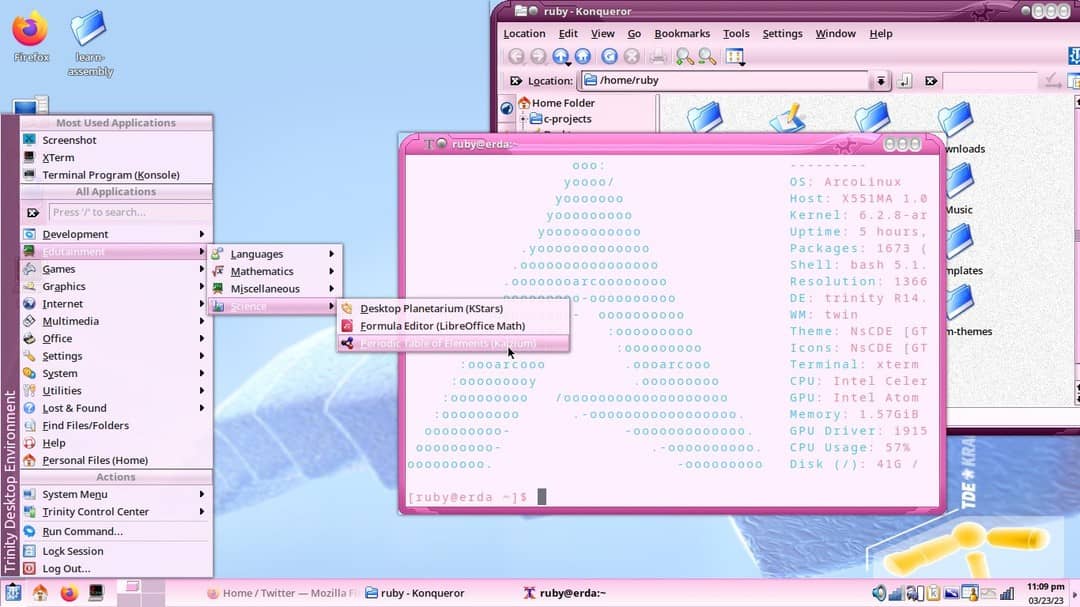Click the terminal launcher icon in taskbar
The height and width of the screenshot is (607, 1080).
(96, 593)
